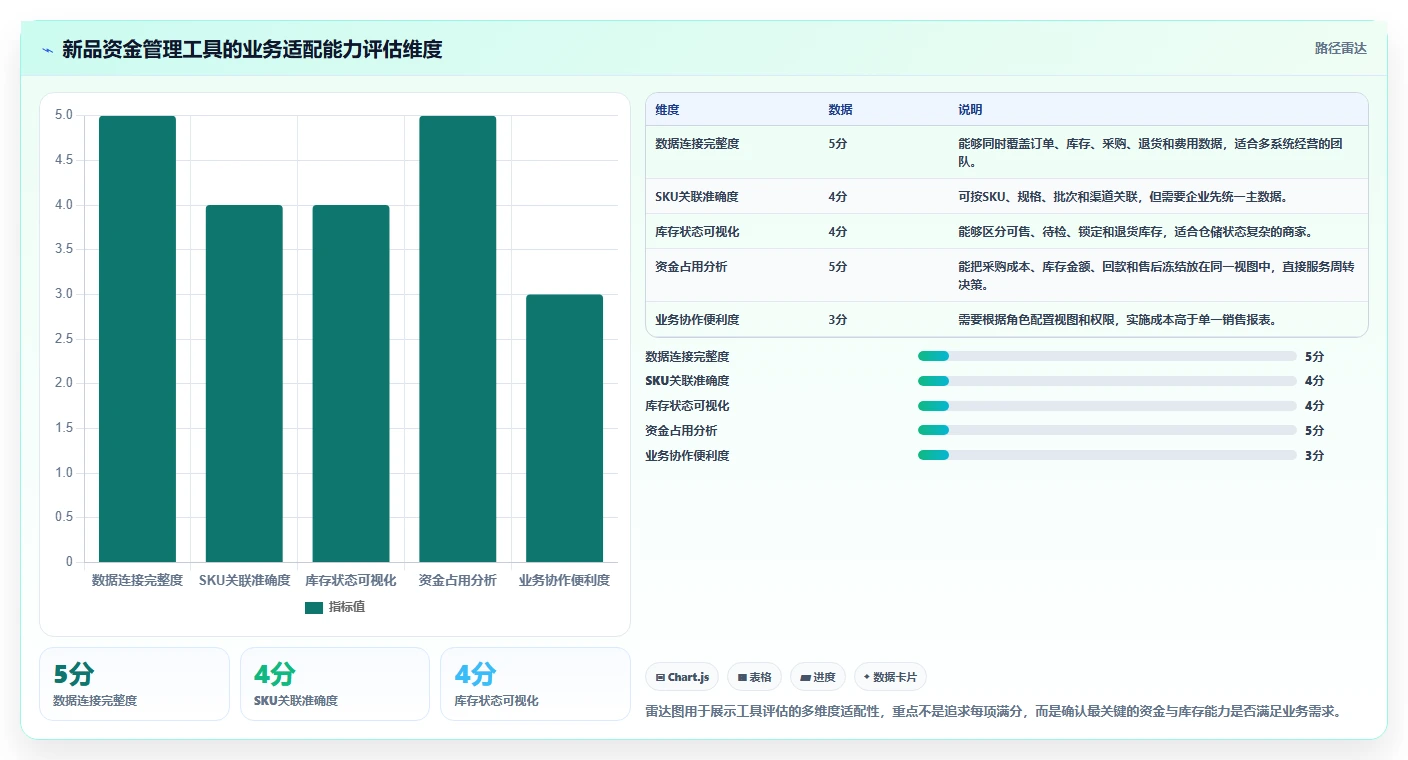Click the description starting 需要根据角色配置
1408x760 pixels.
point(1117,320)
